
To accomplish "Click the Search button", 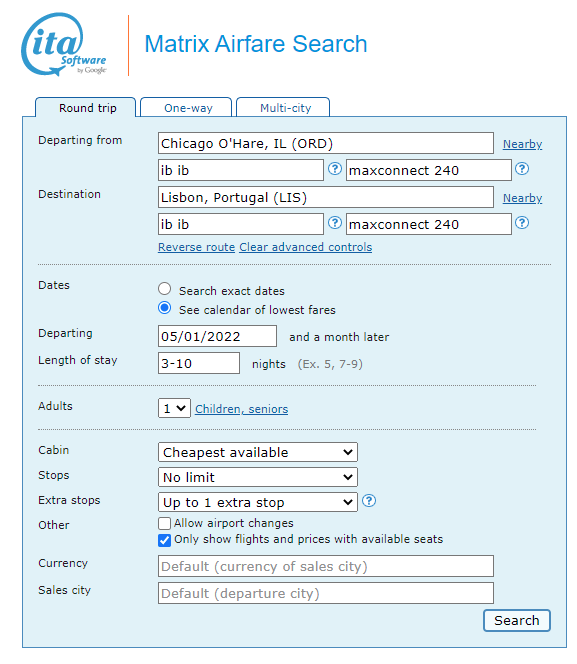I will (x=517, y=620).
